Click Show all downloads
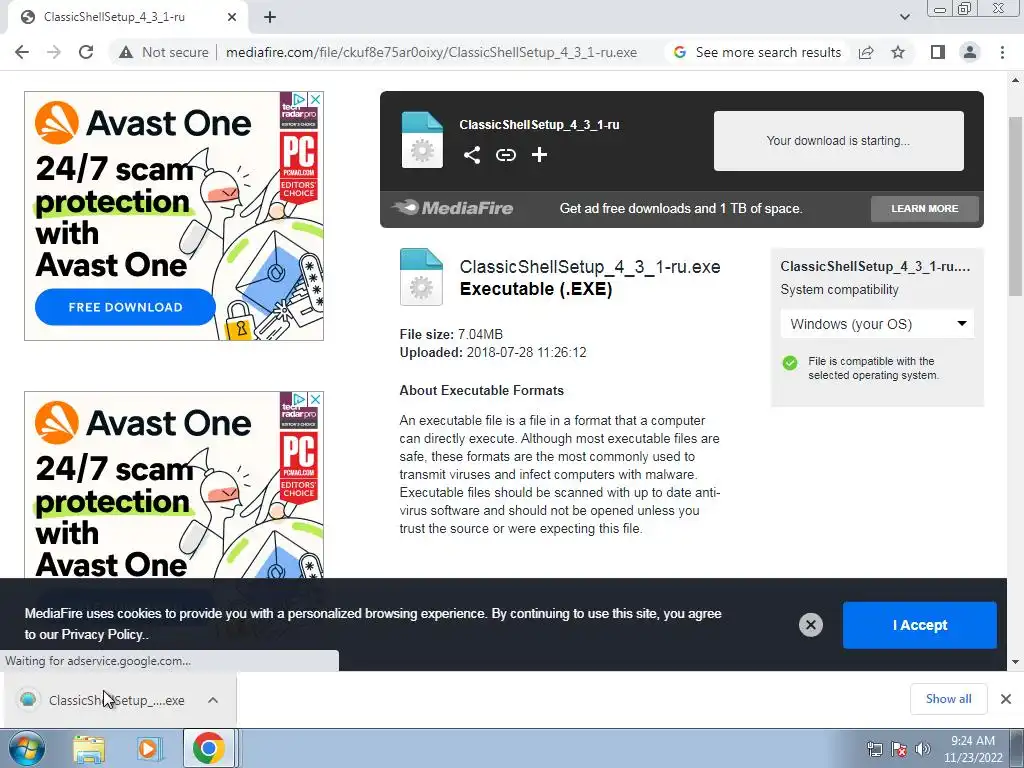This screenshot has width=1024, height=768. pos(948,699)
